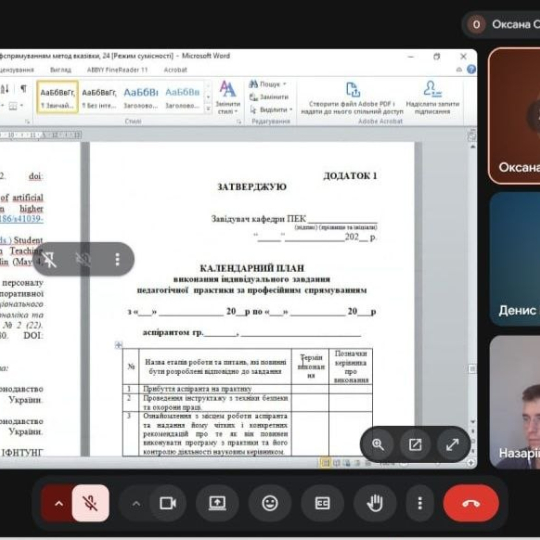Click the Денис participant tile
Viewport: 540px width, 540px height.
coord(515,259)
